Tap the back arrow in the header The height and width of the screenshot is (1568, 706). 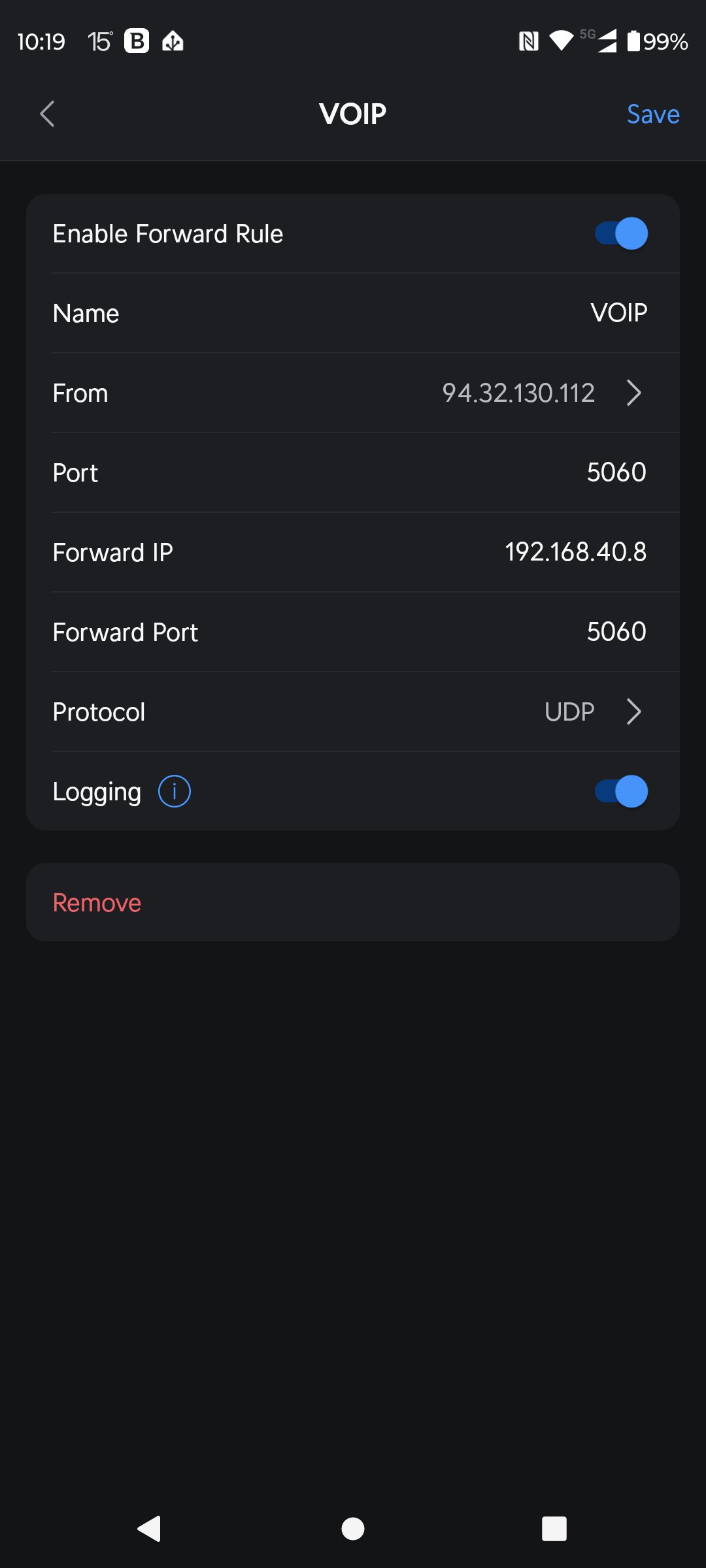(47, 114)
